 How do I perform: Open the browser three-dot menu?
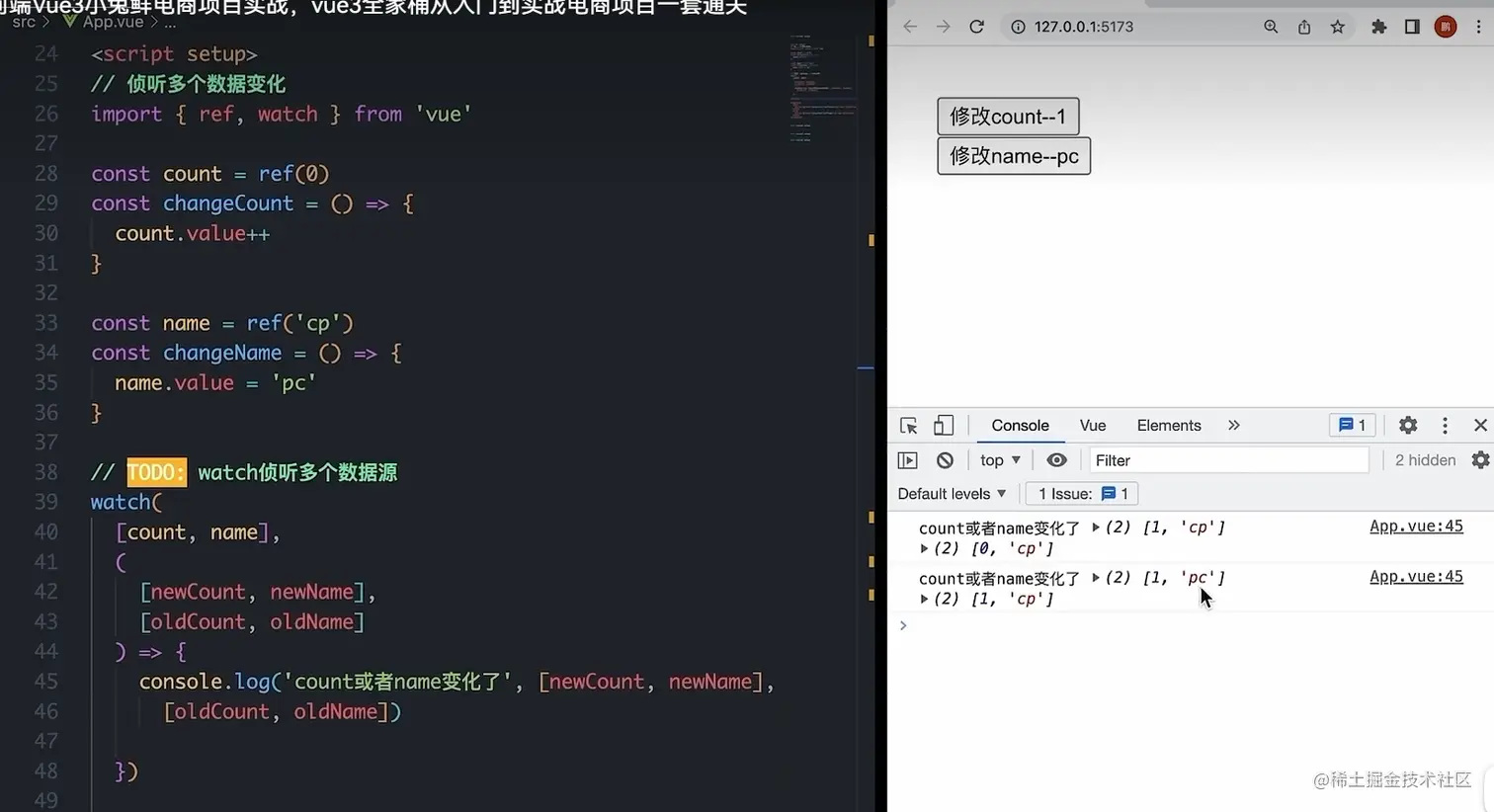click(x=1479, y=27)
